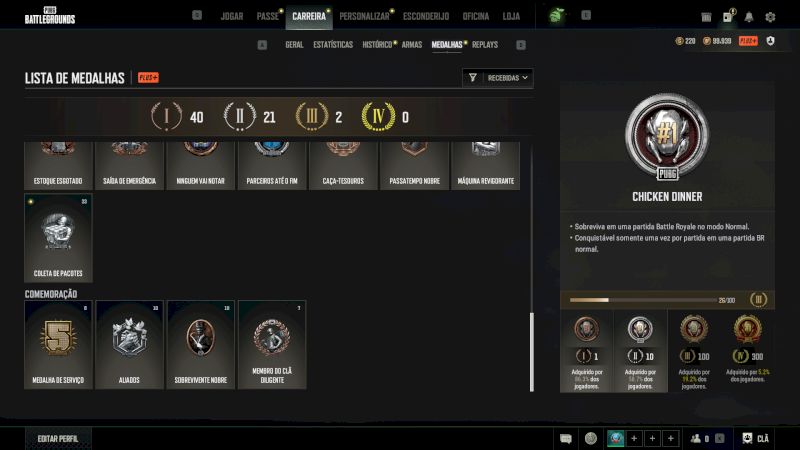Open the PASSE tab
Viewport: 800px width, 450px height.
(267, 16)
